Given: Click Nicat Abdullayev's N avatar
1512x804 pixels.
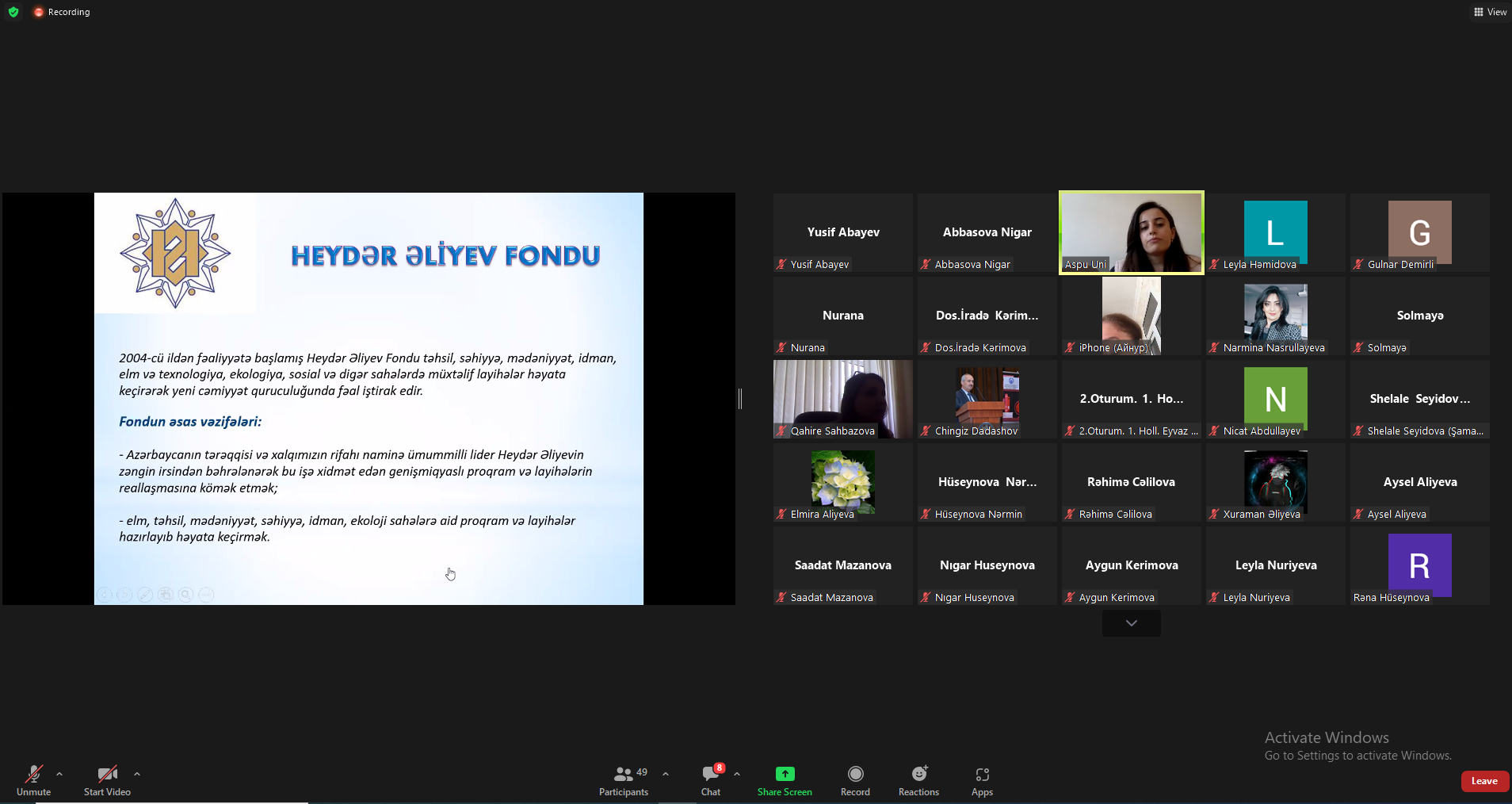Looking at the screenshot, I should 1275,398.
